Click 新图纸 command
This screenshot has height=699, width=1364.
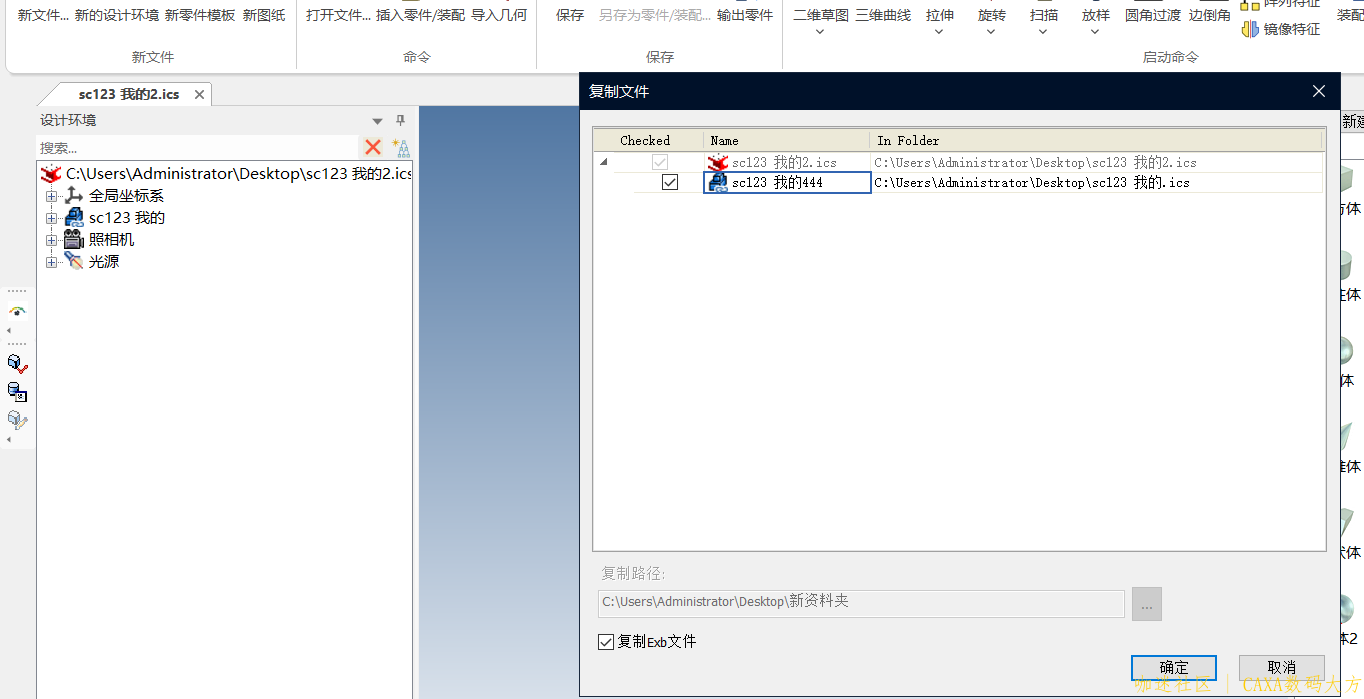pyautogui.click(x=264, y=15)
